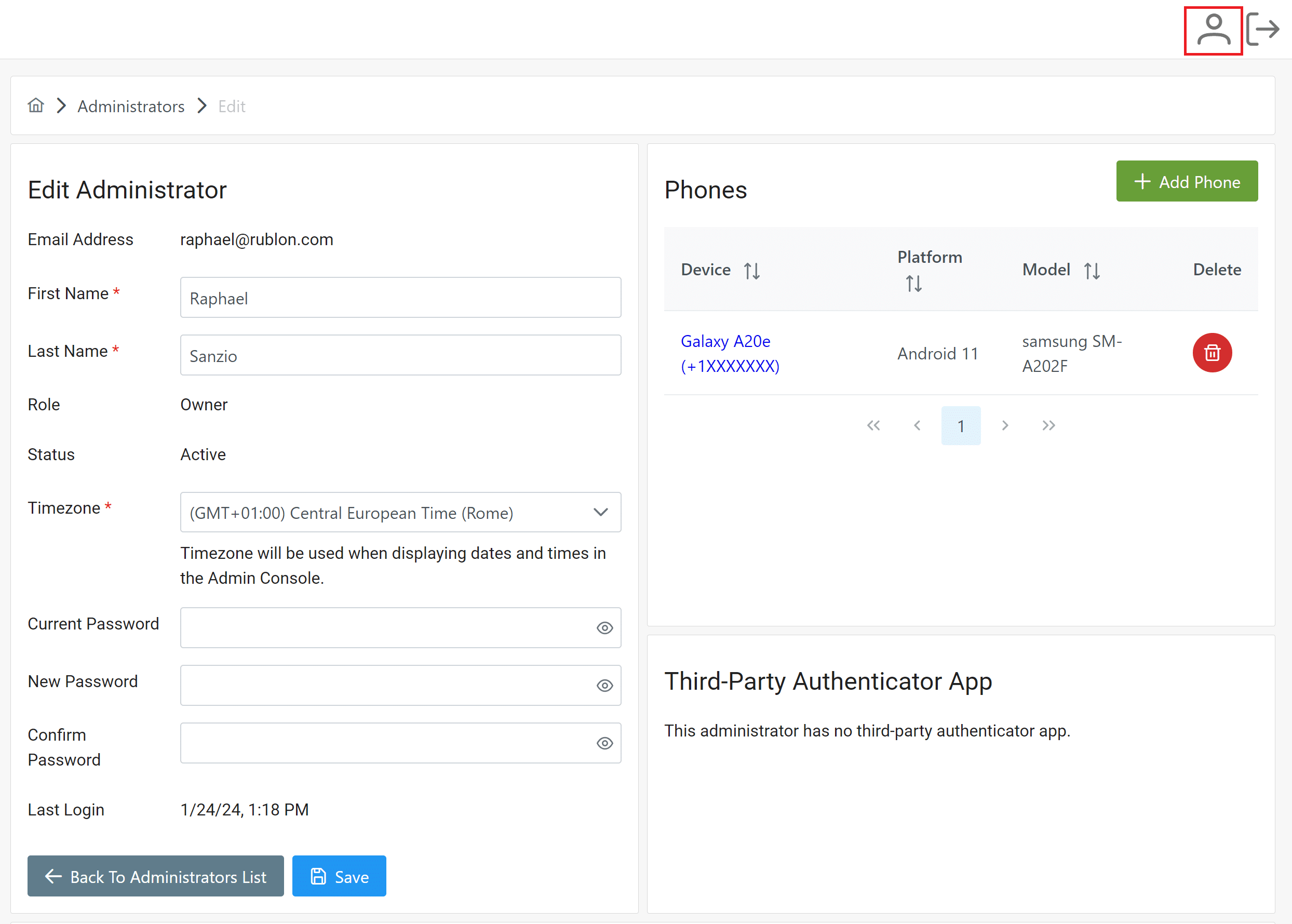Screen dimensions: 1292x924
Task: Open the Timezone dropdown
Action: [x=400, y=512]
